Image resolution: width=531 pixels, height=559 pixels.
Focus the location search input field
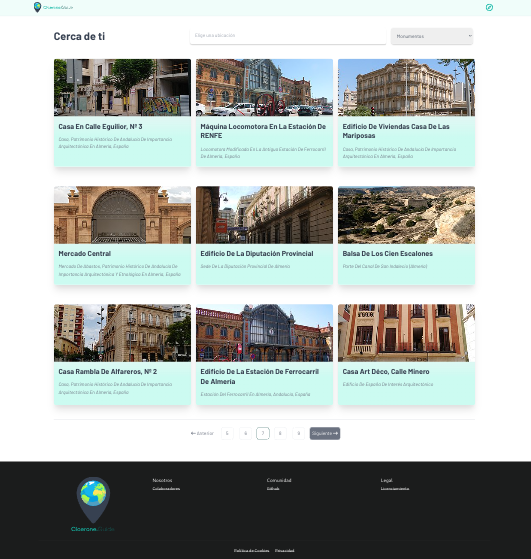(288, 36)
